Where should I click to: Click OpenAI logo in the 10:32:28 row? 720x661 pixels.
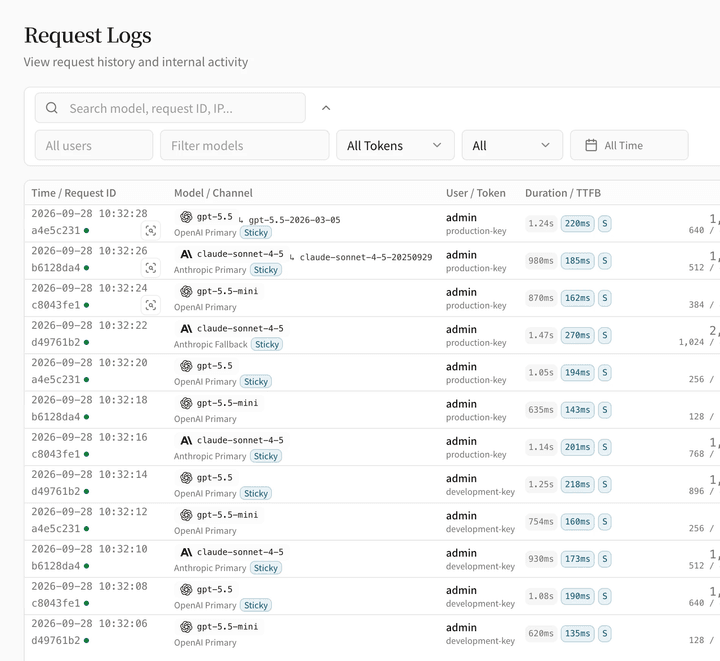click(x=186, y=217)
